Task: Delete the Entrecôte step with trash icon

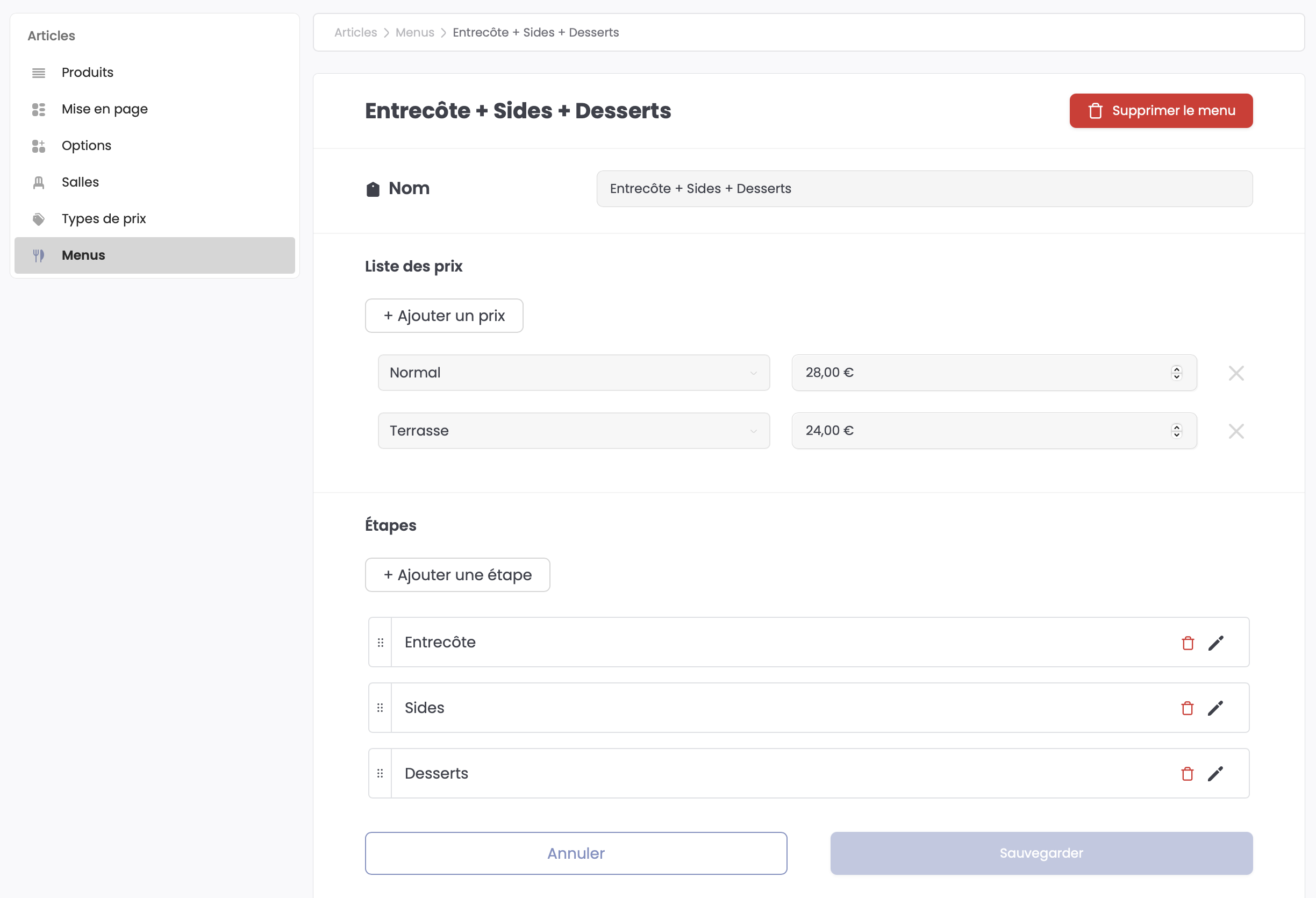Action: (1188, 643)
